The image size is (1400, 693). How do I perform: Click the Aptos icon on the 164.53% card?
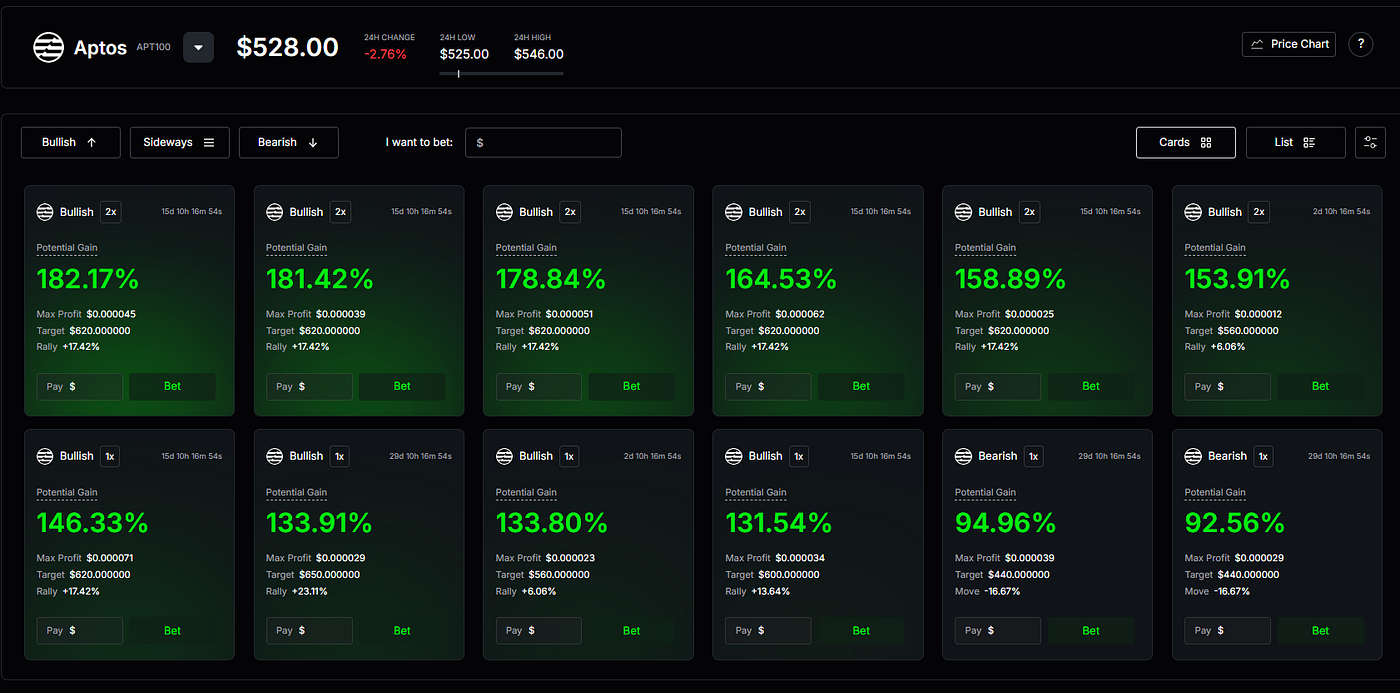pos(733,212)
